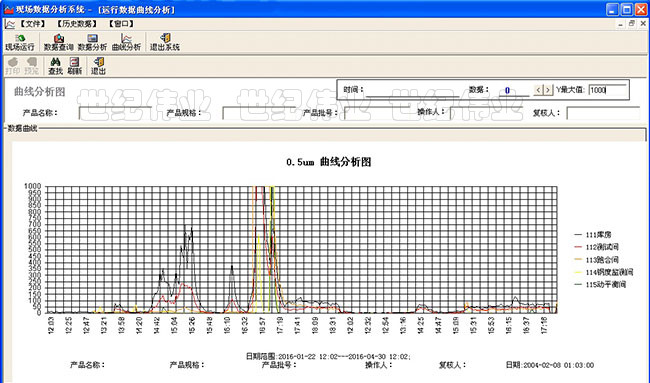This screenshot has width=650, height=383.
Task: Step to previous data point arrow
Action: click(538, 90)
